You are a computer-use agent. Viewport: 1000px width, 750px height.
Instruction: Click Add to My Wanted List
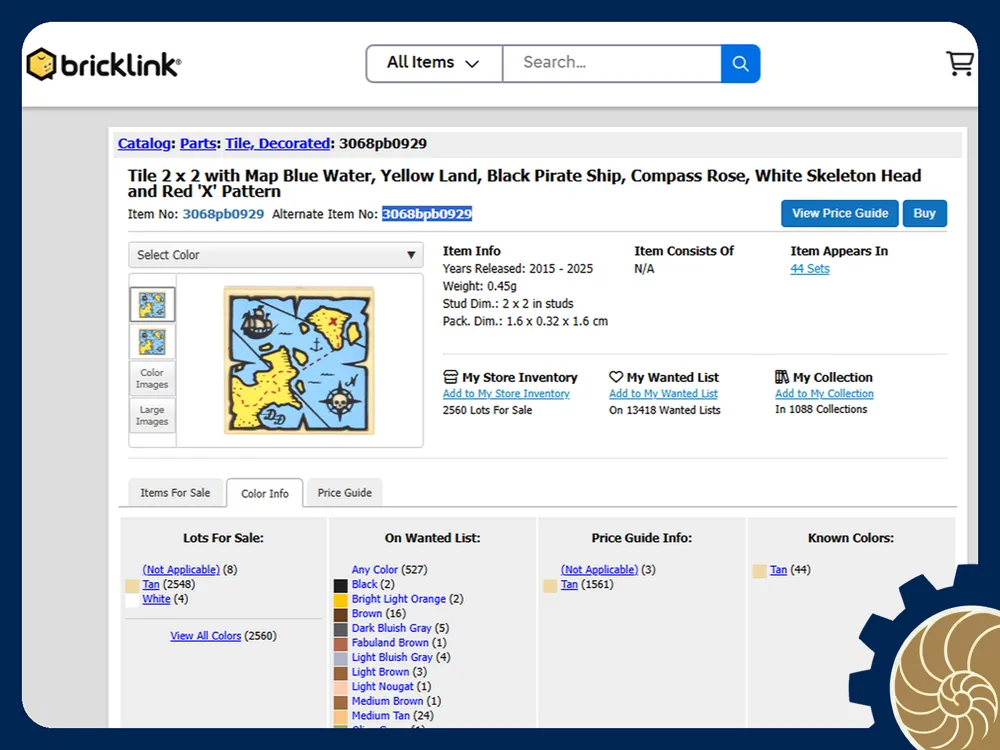click(x=662, y=393)
